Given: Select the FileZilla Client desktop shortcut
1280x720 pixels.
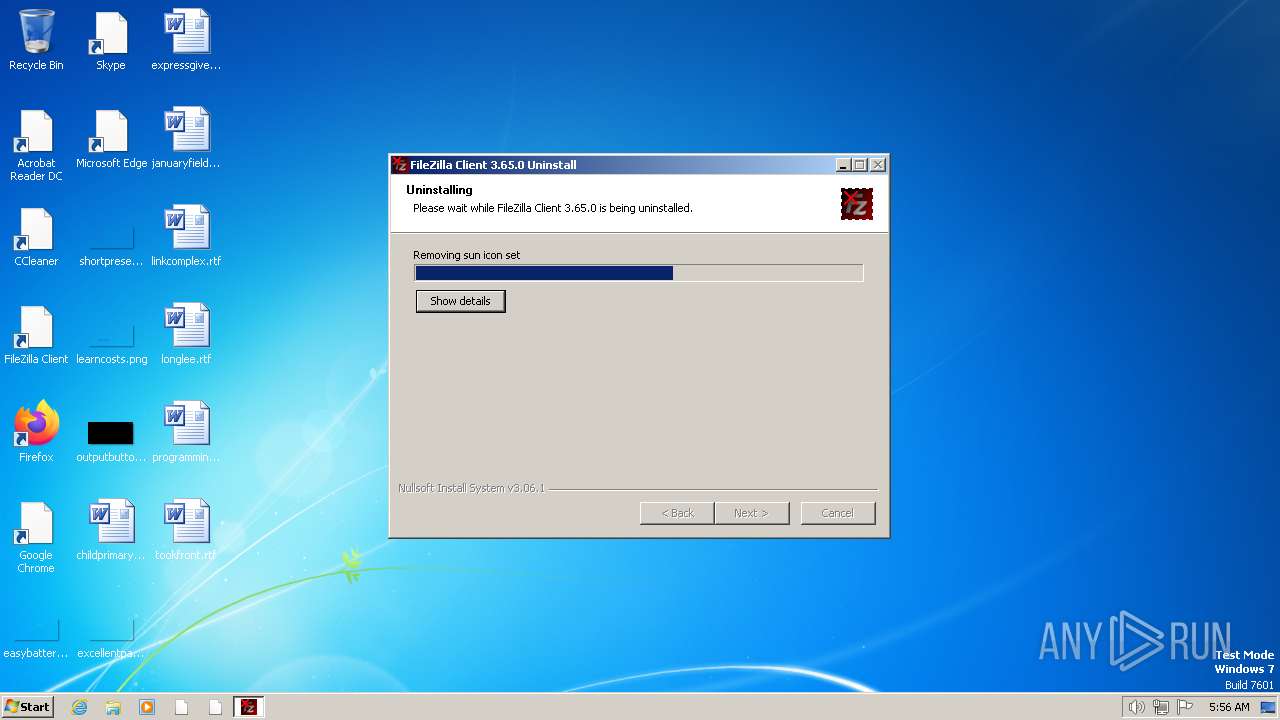Looking at the screenshot, I should pos(36,335).
